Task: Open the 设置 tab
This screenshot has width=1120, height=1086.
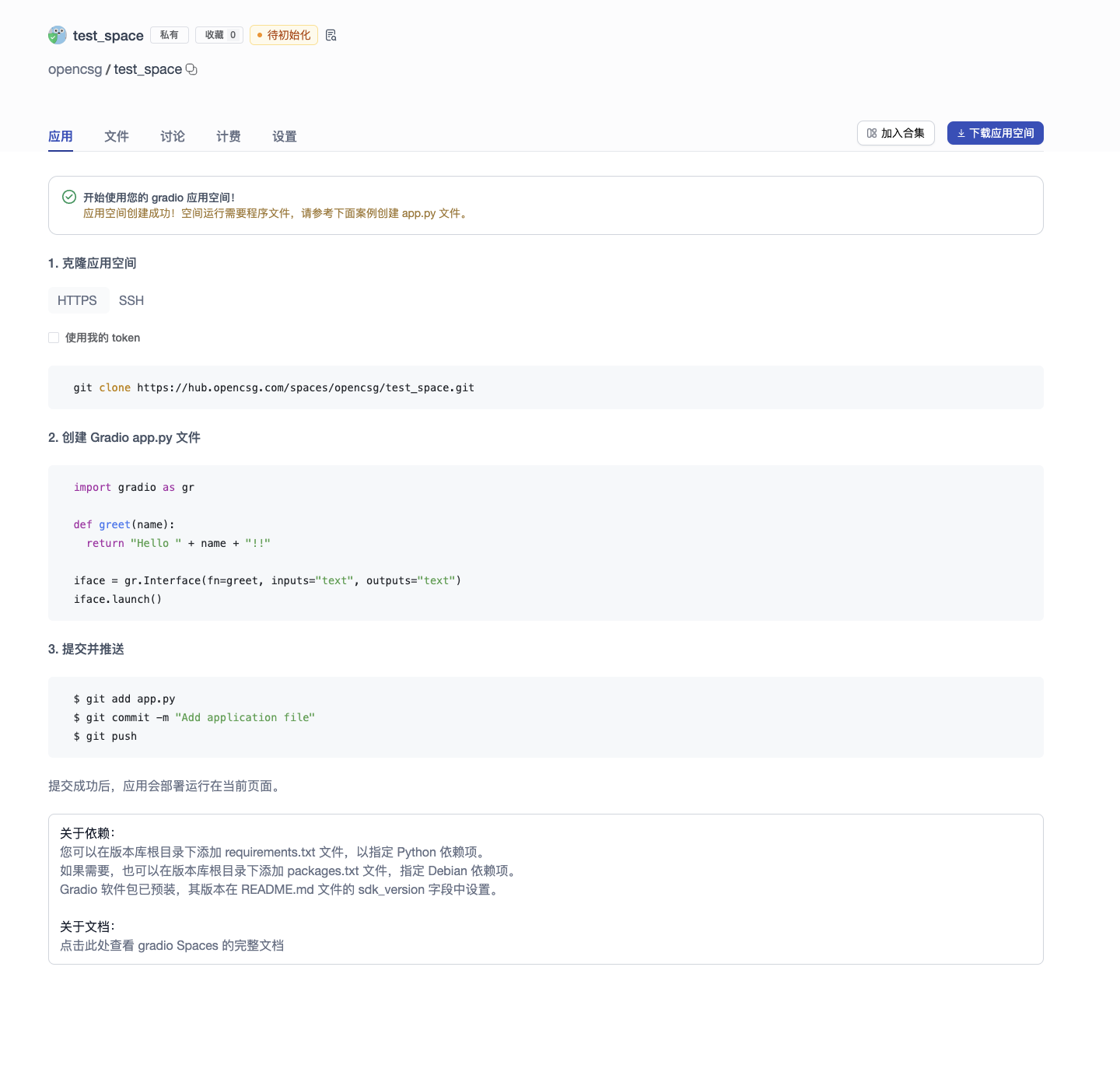Action: click(285, 136)
